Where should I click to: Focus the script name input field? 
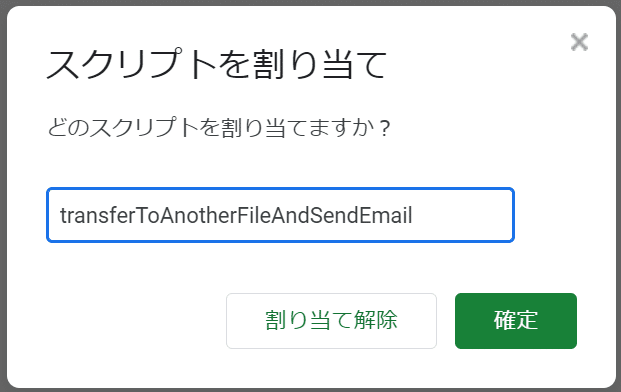pyautogui.click(x=280, y=215)
